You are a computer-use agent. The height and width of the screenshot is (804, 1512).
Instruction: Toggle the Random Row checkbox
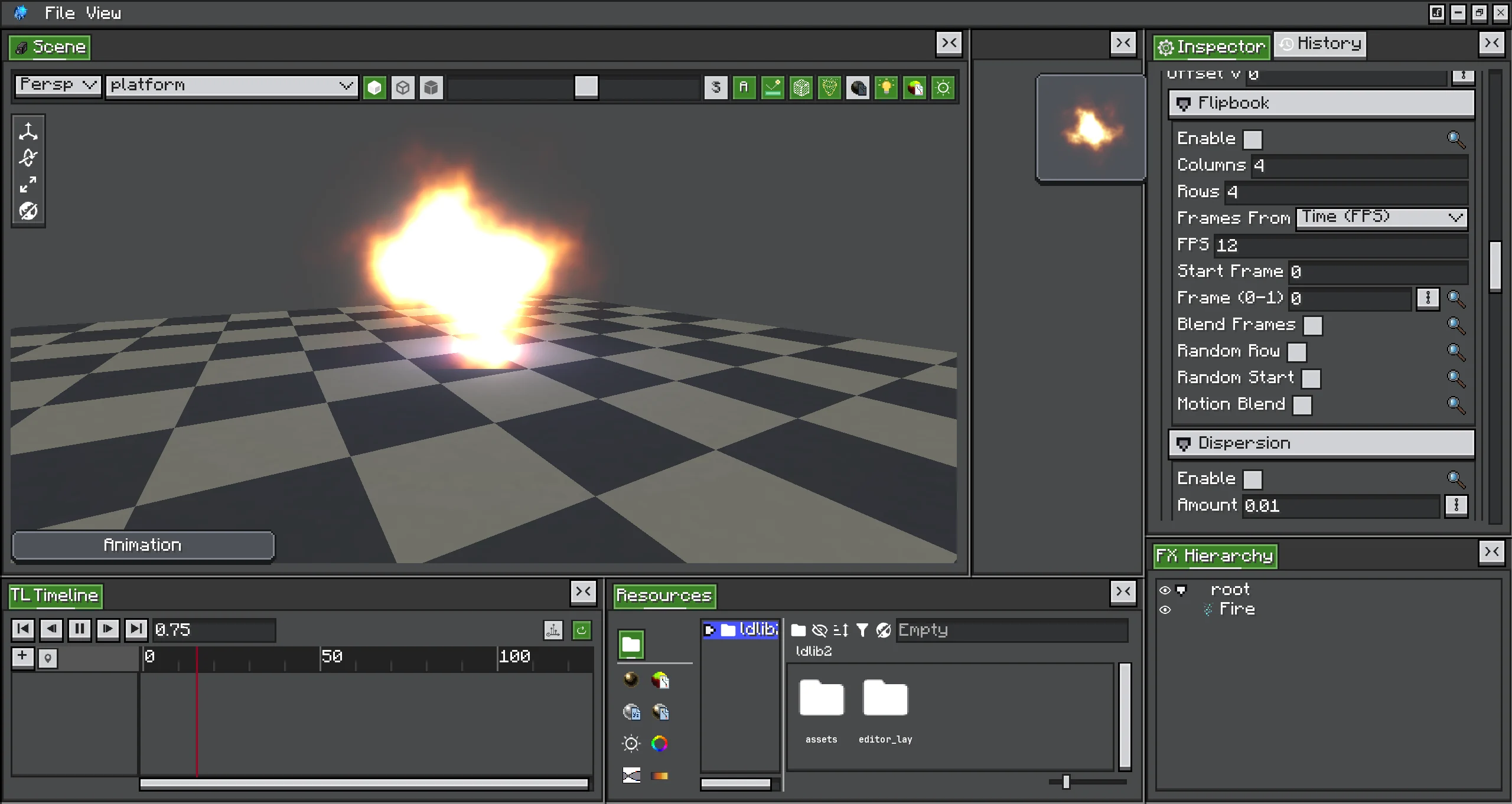1297,352
